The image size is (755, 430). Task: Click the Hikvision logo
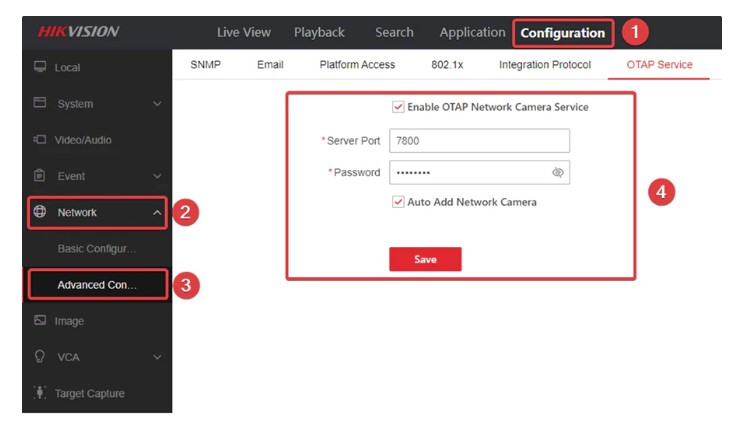point(78,32)
